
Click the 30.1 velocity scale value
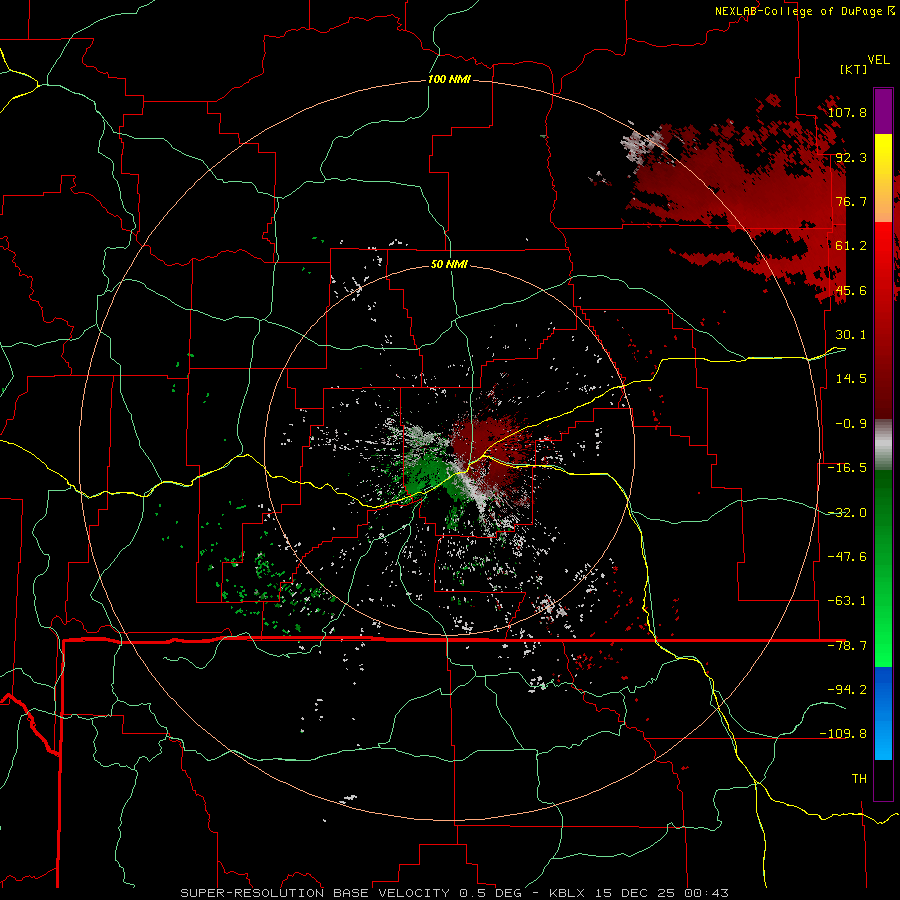coord(851,335)
